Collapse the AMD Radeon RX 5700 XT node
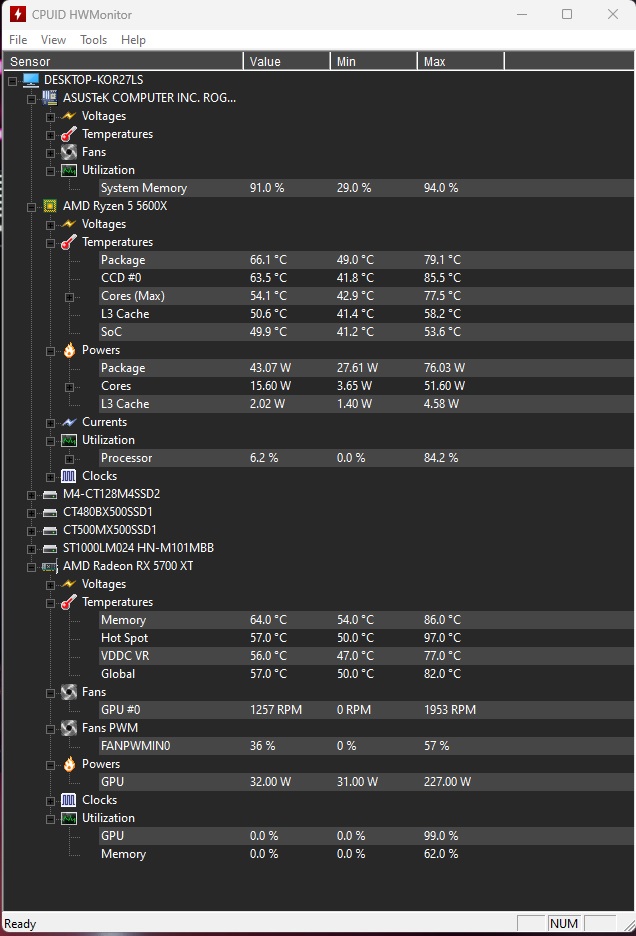Screen dimensions: 636x936 click(x=32, y=567)
